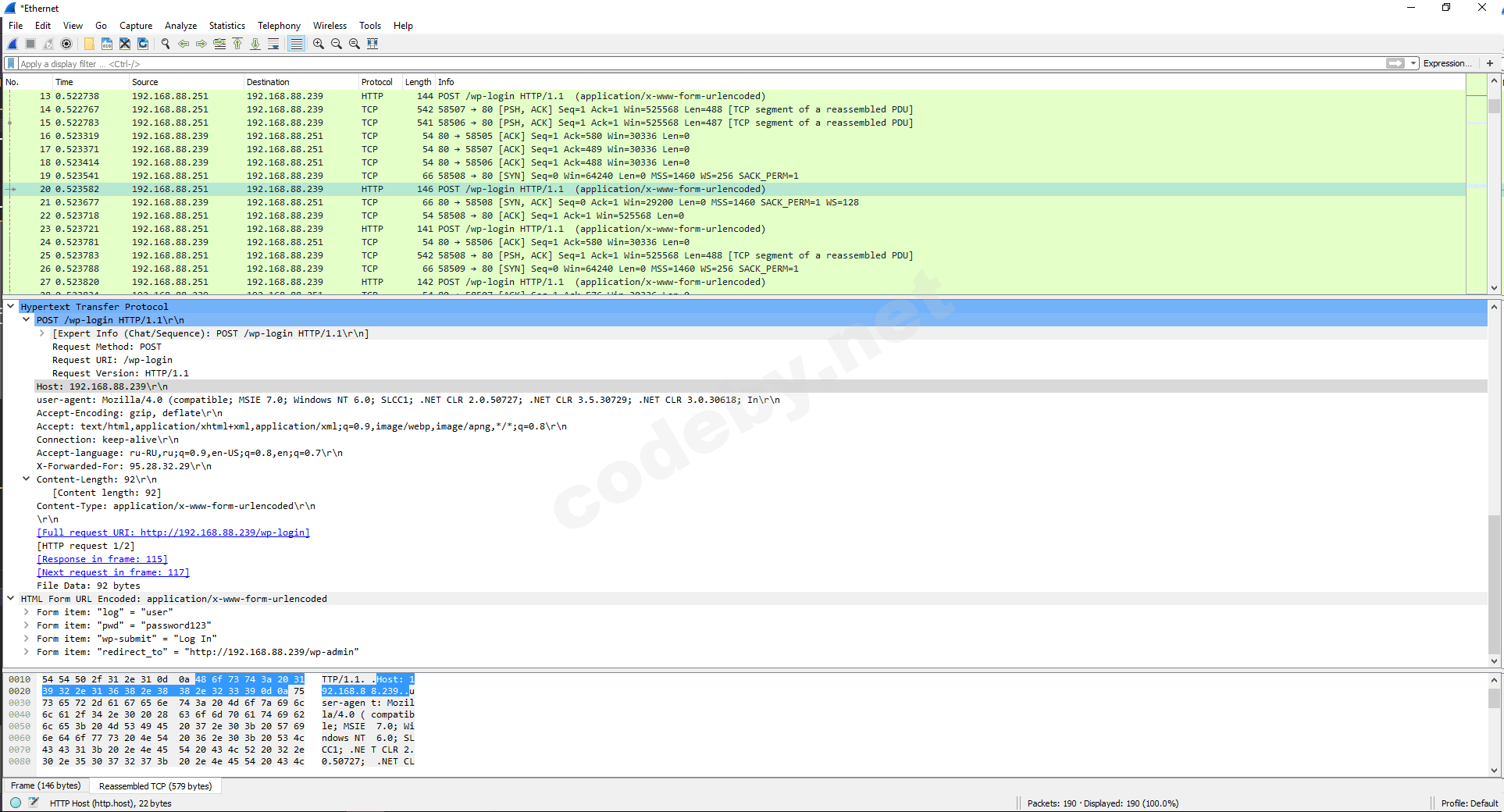Image resolution: width=1504 pixels, height=812 pixels.
Task: Open the display filter bookmark menu
Action: pyautogui.click(x=11, y=64)
